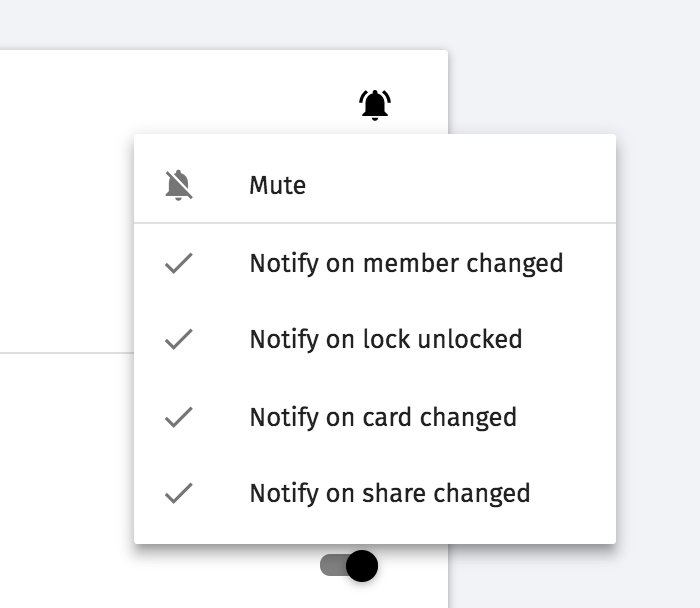
Task: Click the crossed-out bell Mute icon
Action: (x=179, y=185)
